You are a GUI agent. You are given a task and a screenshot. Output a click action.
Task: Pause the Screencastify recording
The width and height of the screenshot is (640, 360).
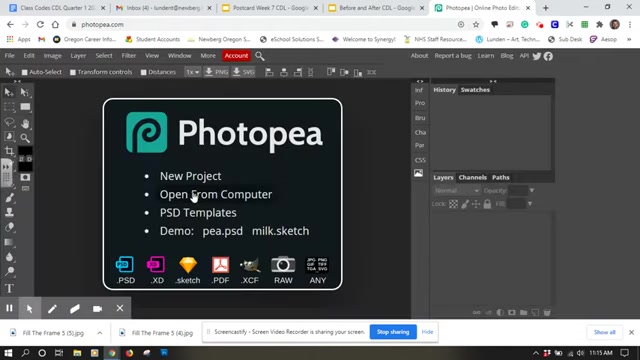pos(9,308)
